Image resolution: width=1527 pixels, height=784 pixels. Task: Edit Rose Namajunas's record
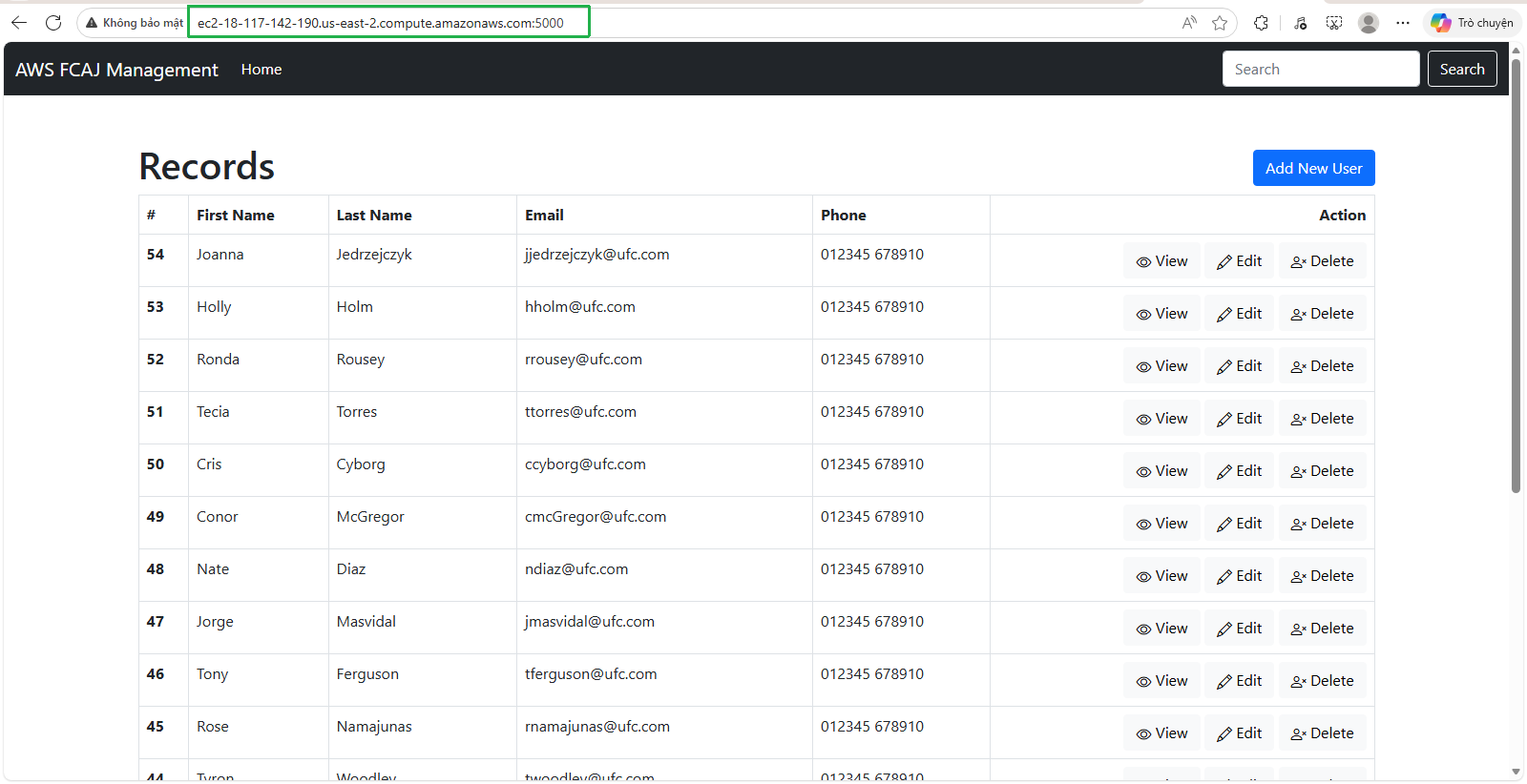point(1239,733)
